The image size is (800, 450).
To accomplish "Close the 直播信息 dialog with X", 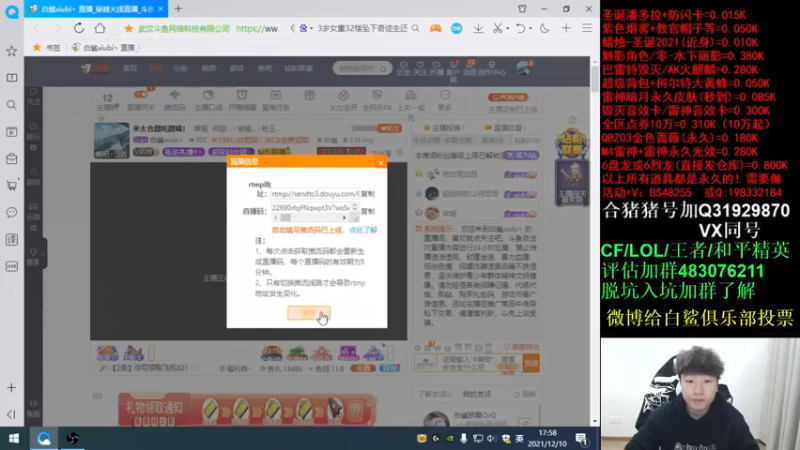I will (x=381, y=163).
